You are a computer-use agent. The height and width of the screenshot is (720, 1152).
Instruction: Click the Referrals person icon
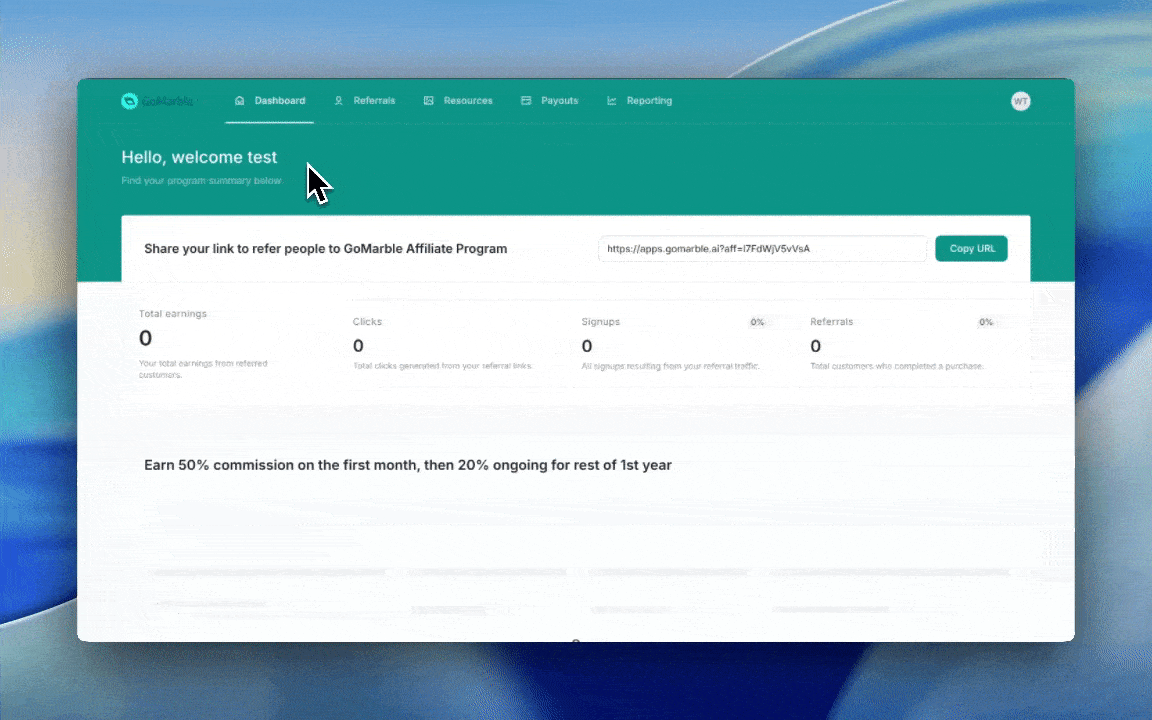(x=339, y=101)
